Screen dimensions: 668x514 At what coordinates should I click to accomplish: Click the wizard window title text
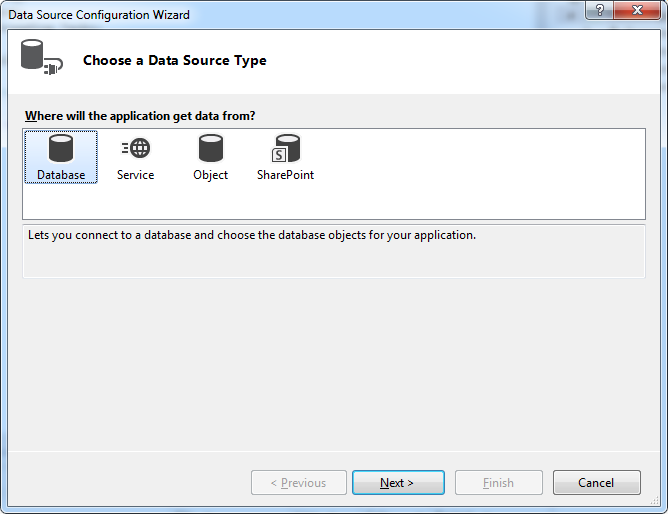click(x=99, y=16)
